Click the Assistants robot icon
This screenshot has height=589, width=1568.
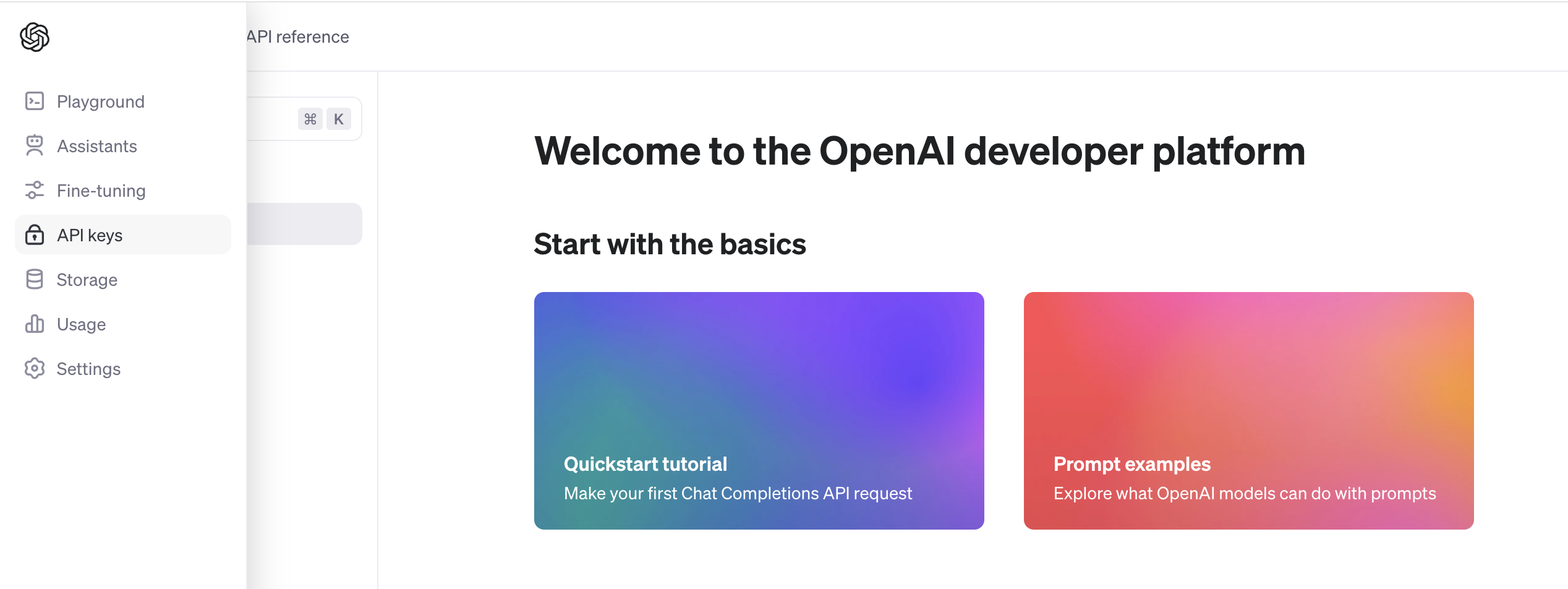click(35, 146)
